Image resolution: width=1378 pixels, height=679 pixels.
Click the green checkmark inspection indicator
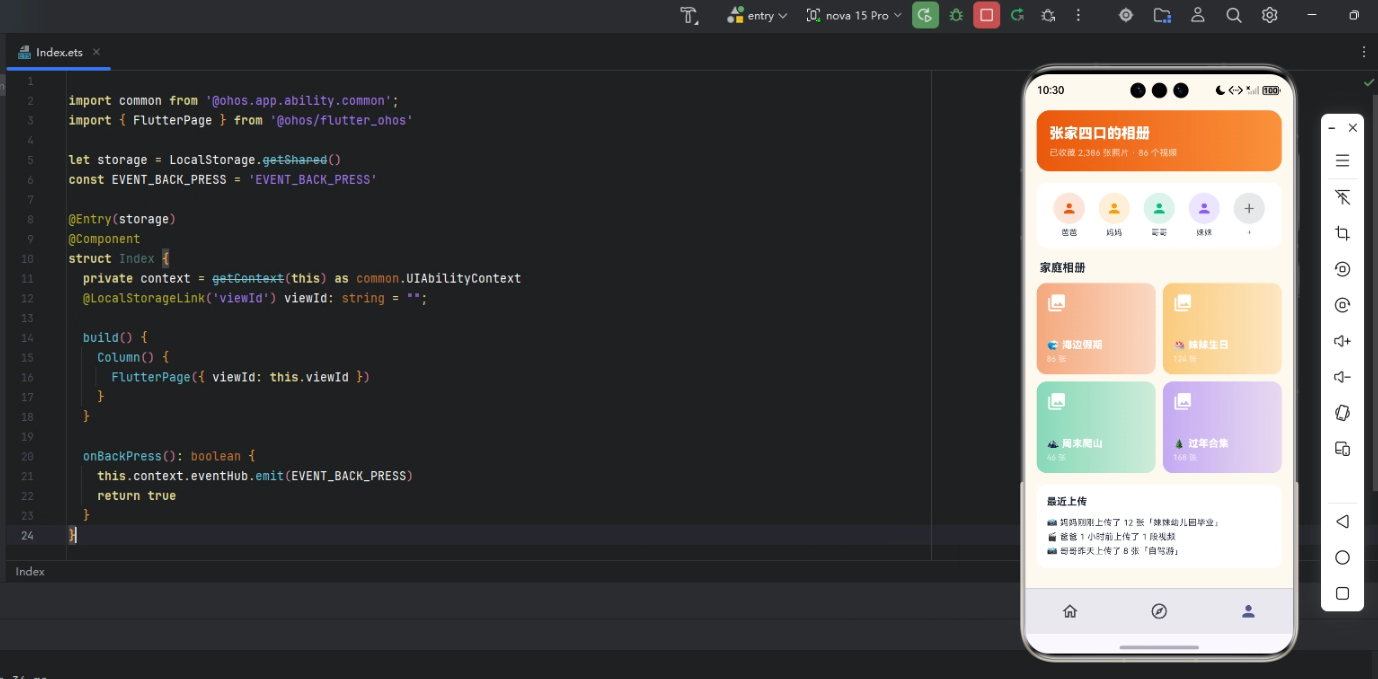point(1368,82)
